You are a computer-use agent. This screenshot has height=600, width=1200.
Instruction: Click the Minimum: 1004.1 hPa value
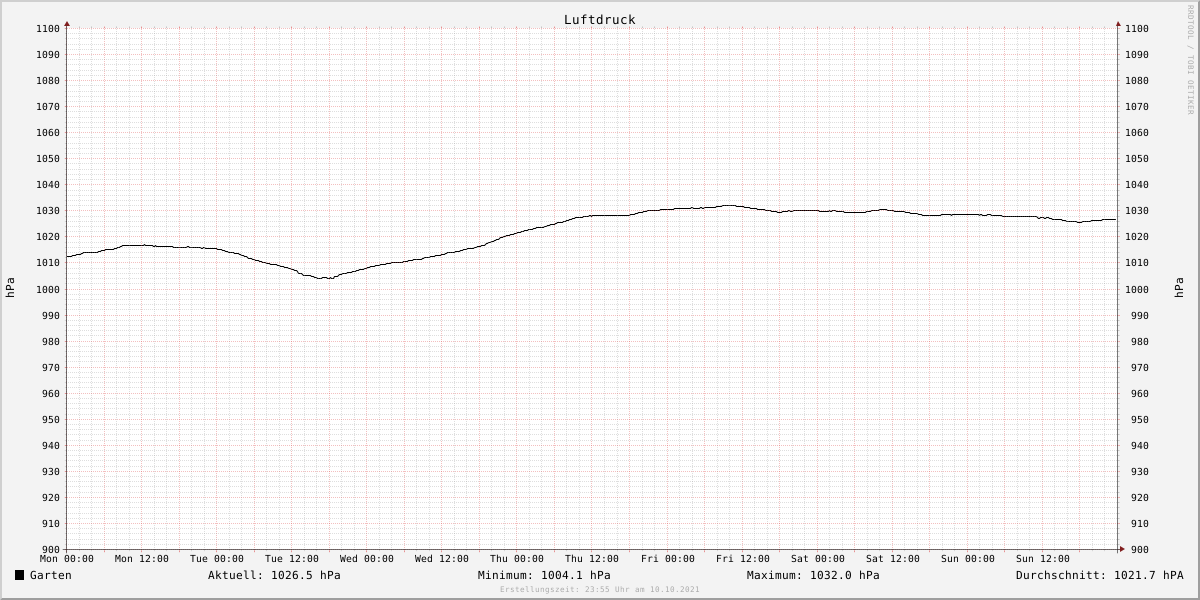[544, 575]
